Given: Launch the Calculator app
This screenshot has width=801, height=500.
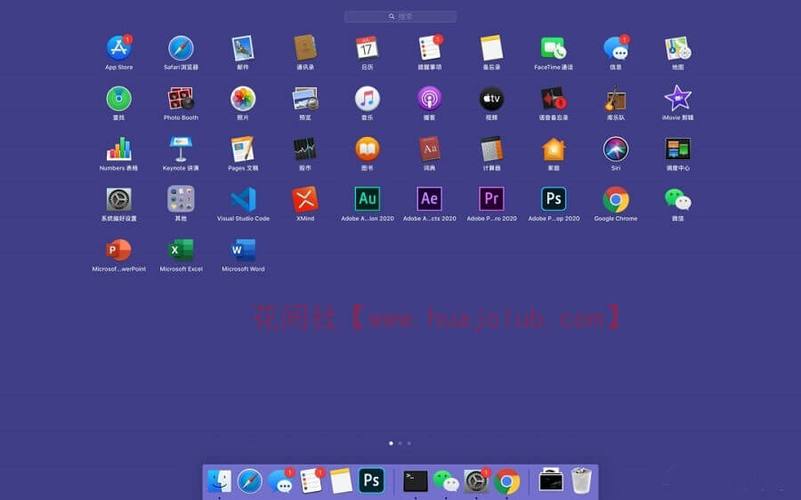Looking at the screenshot, I should pyautogui.click(x=492, y=149).
